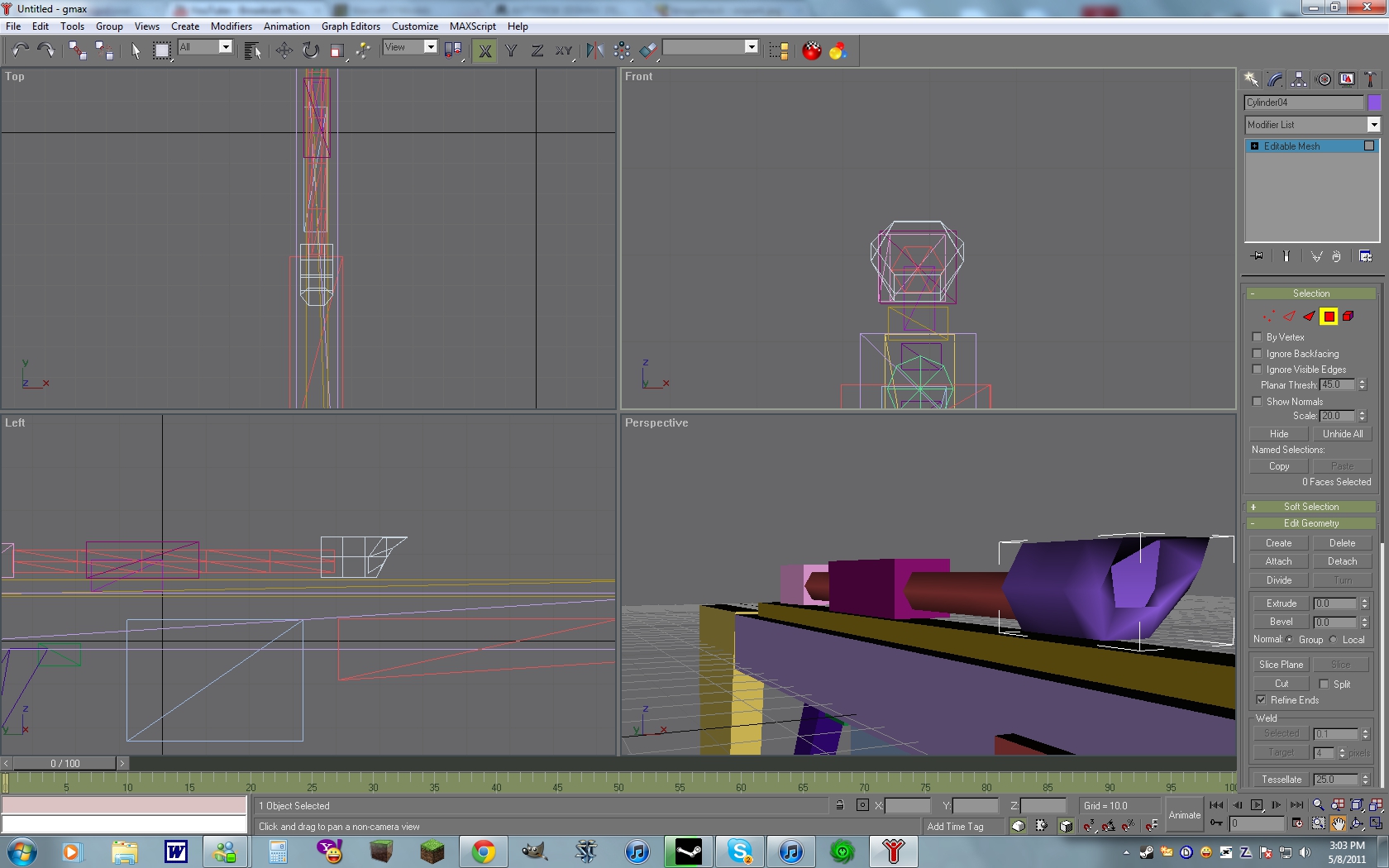Click the Pin Stack icon
Screen dimensions: 1389x868
coord(1257,256)
